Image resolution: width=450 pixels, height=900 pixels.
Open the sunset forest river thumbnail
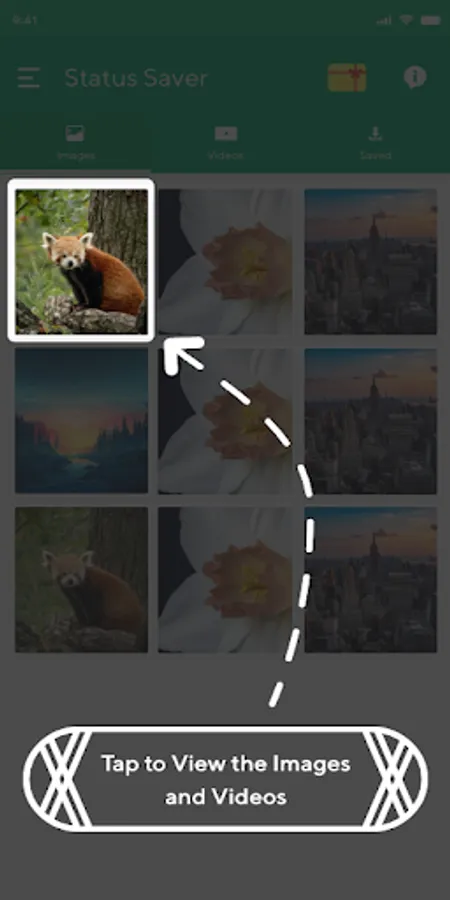(81, 421)
